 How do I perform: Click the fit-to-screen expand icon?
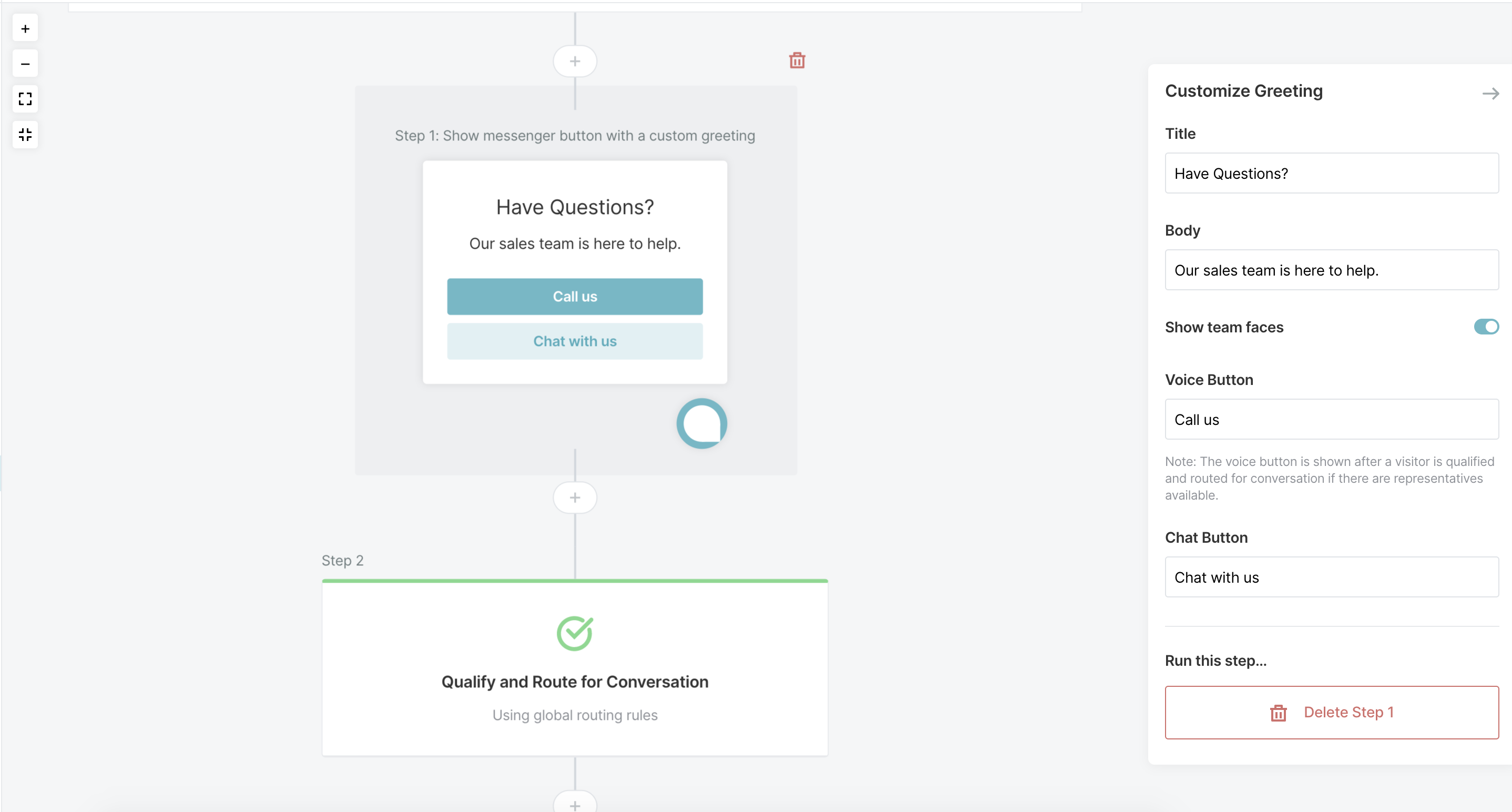pyautogui.click(x=25, y=99)
